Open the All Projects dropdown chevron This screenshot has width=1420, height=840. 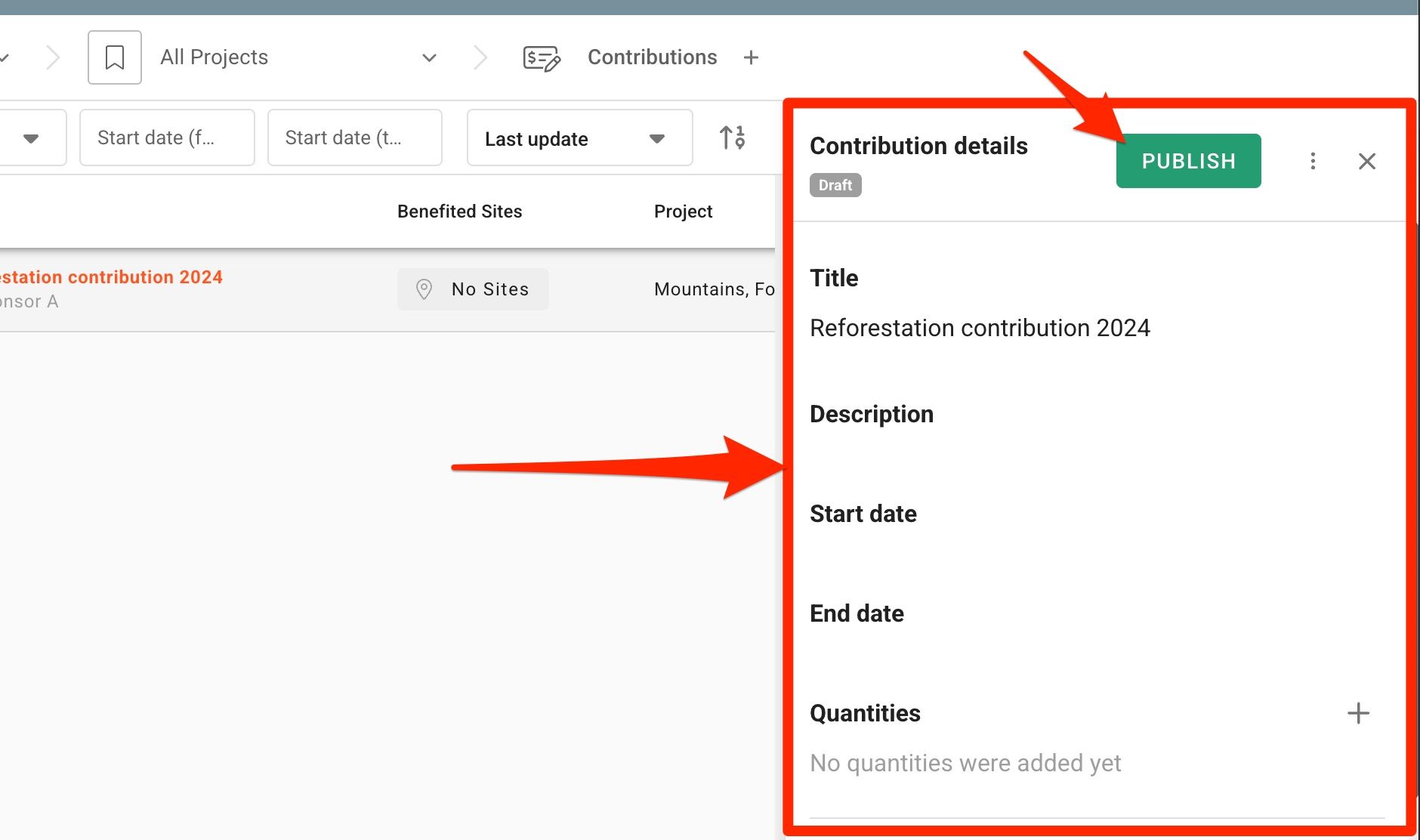(x=429, y=57)
